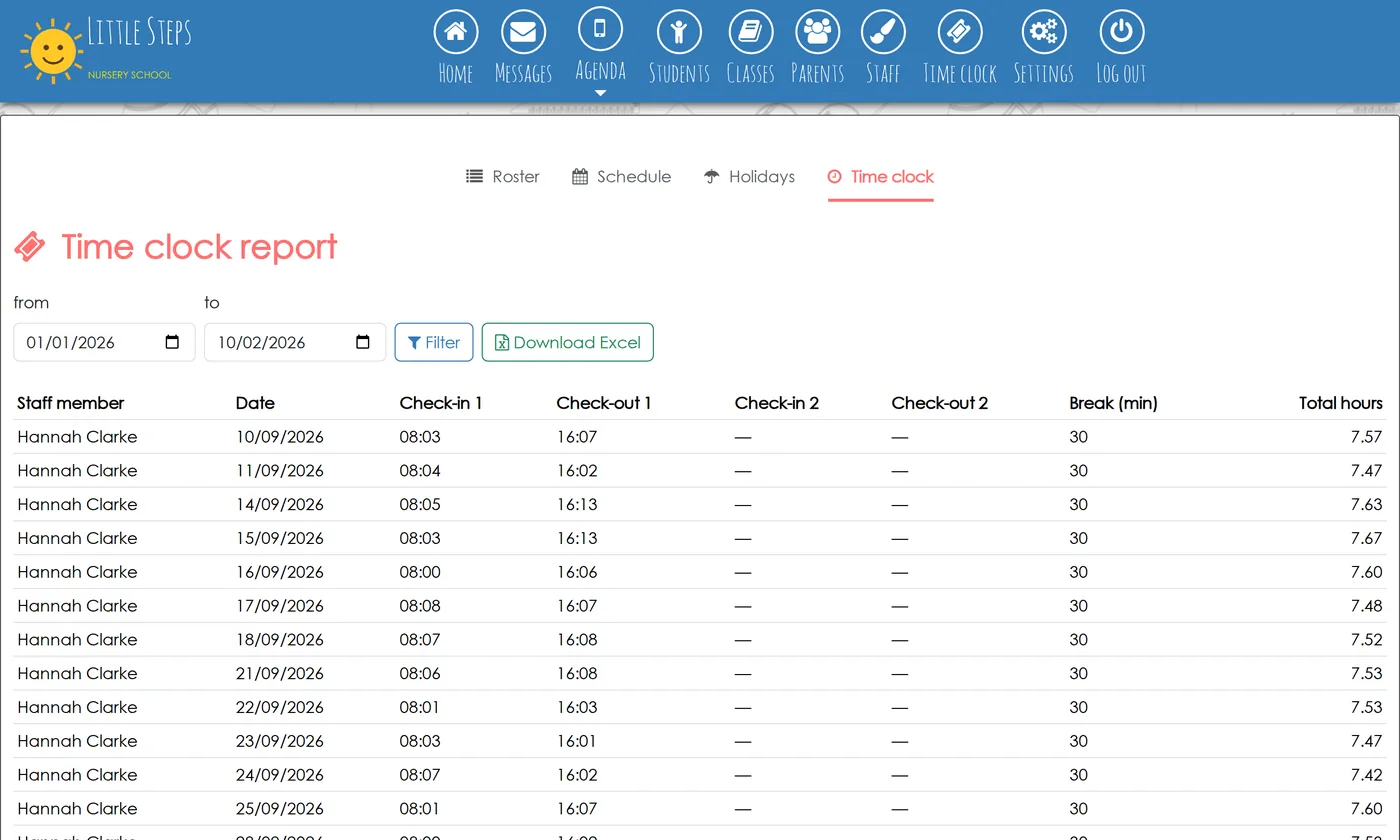1400x840 pixels.
Task: Click the Date column header
Action: point(255,403)
